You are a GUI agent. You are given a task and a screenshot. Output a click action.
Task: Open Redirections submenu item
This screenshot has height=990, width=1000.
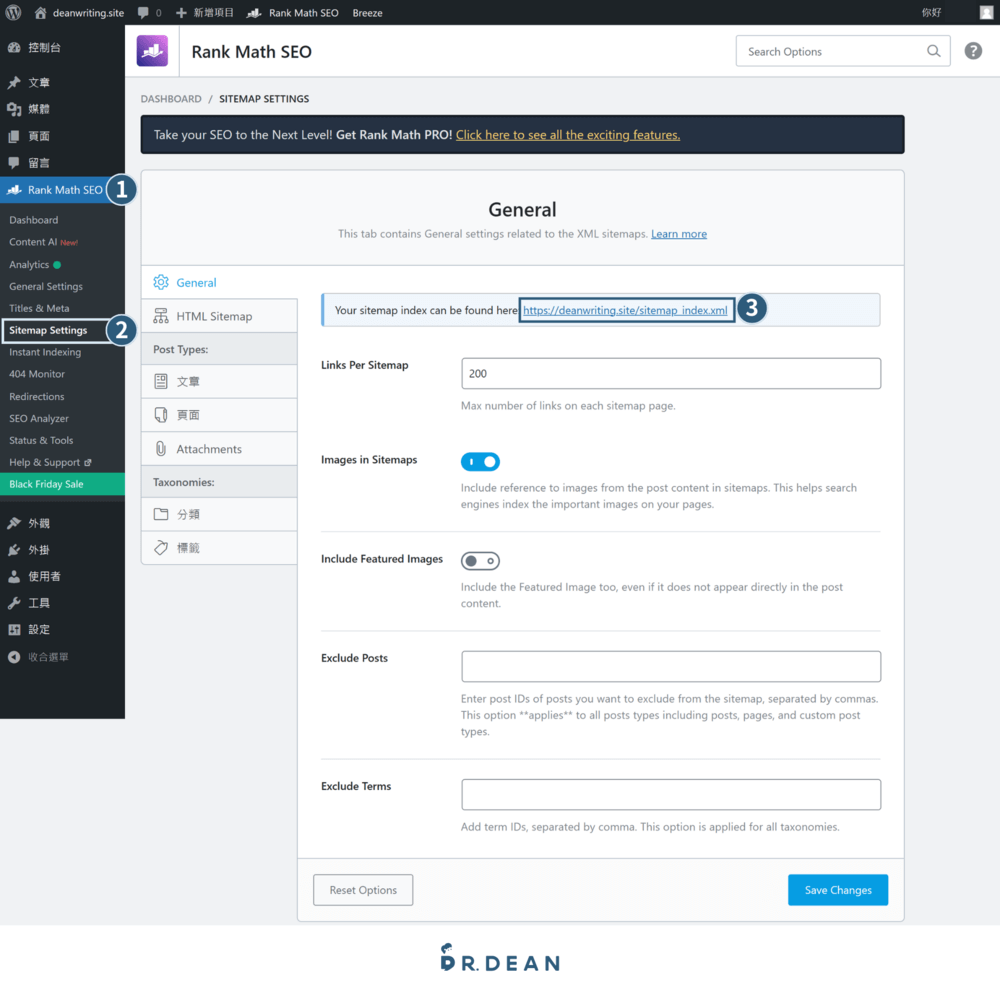tap(37, 397)
